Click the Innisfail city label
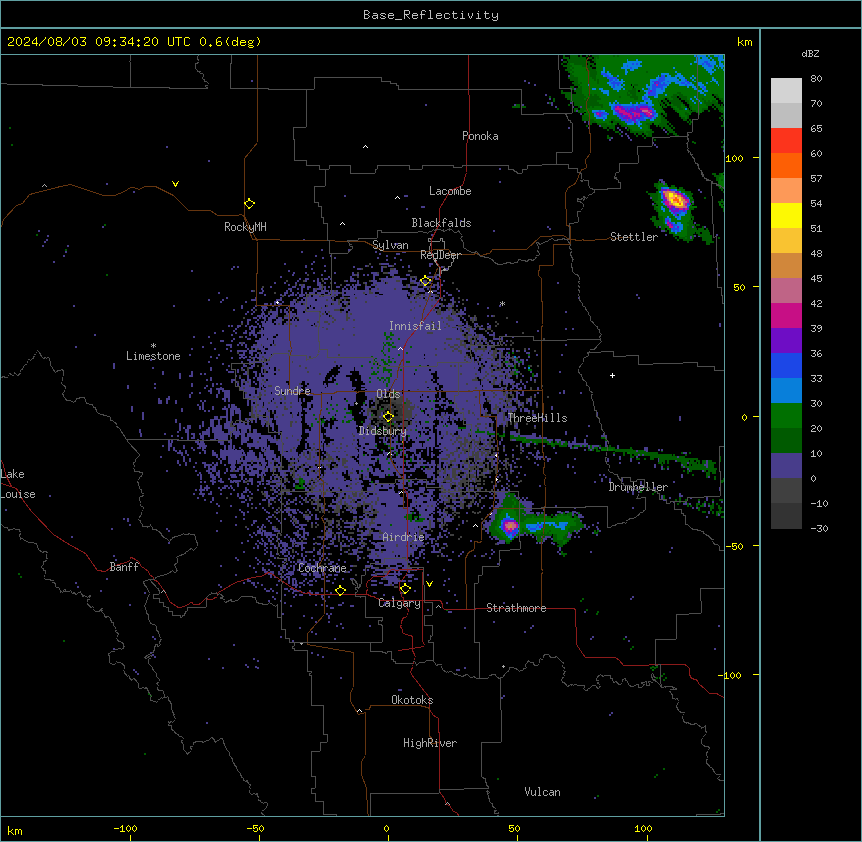Screen dimensions: 862x842 pos(415,326)
